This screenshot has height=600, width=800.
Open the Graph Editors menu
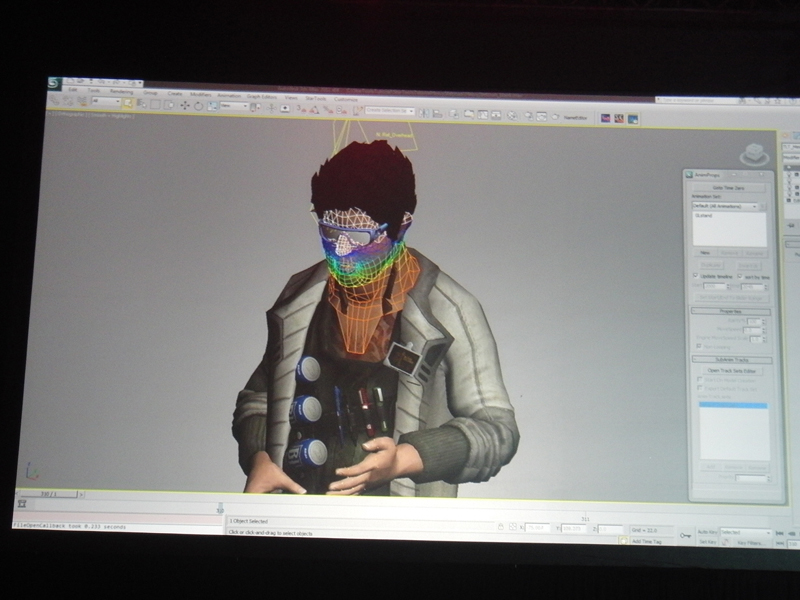(264, 96)
